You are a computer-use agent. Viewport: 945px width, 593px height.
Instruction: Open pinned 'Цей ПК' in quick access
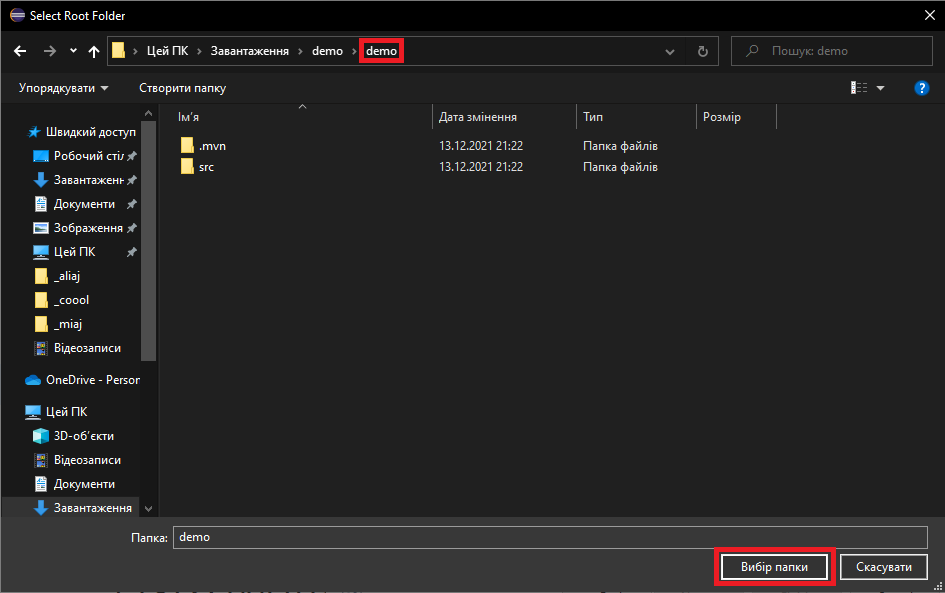point(75,252)
